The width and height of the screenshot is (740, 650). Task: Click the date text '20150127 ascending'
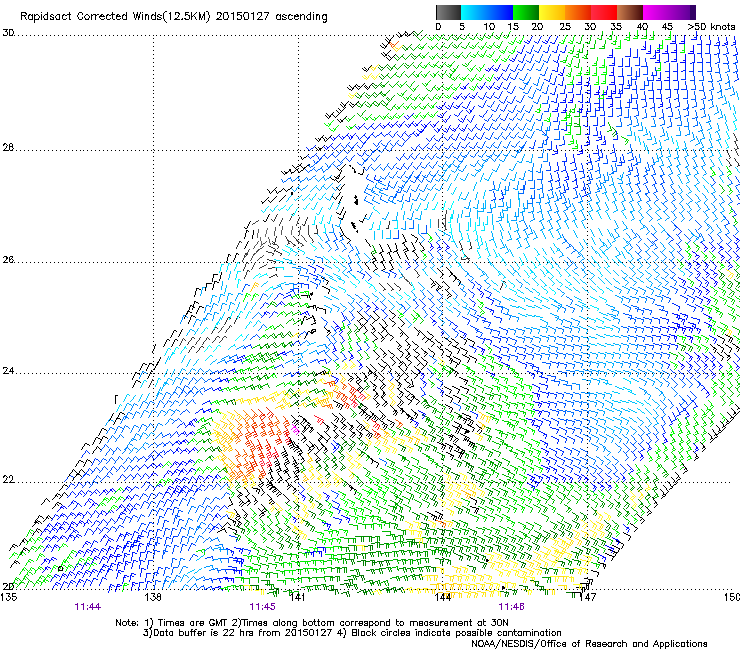pyautogui.click(x=271, y=17)
